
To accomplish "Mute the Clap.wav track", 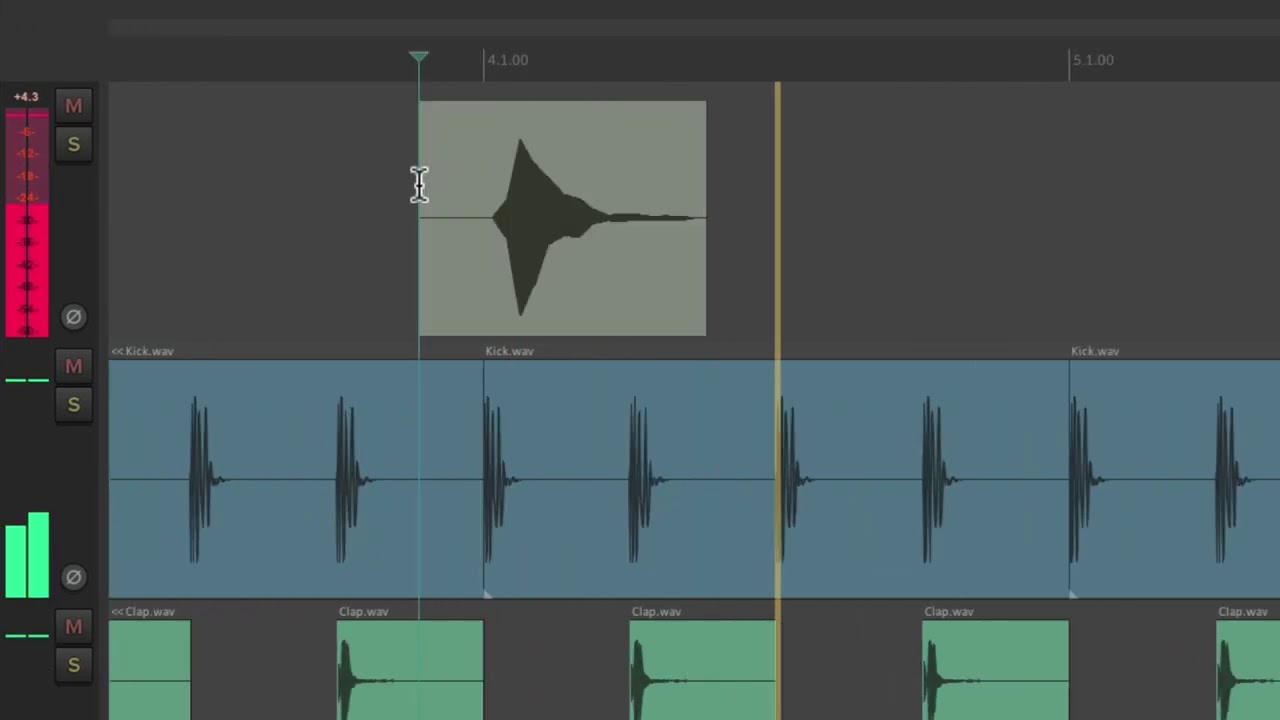I will point(73,626).
